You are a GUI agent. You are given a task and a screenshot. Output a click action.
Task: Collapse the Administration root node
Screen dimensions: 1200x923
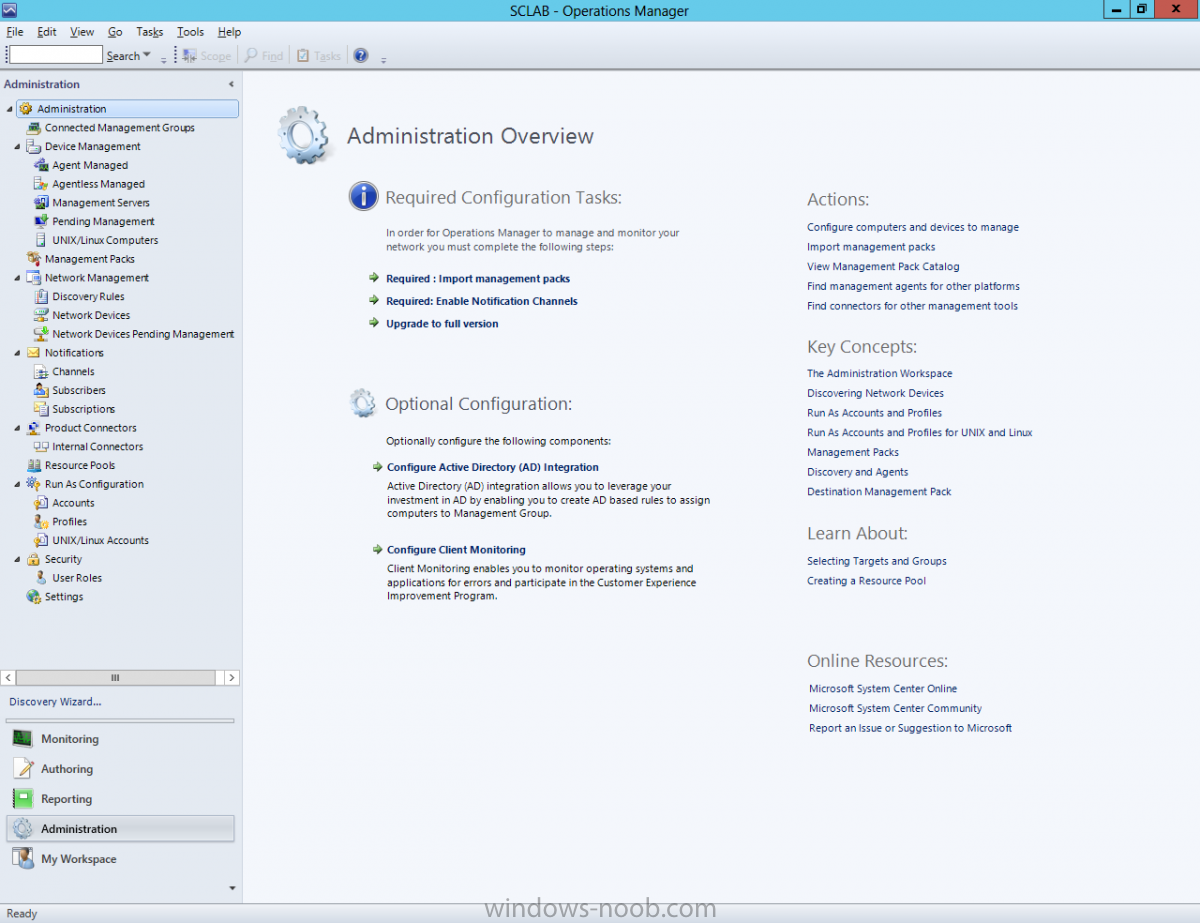(10, 109)
